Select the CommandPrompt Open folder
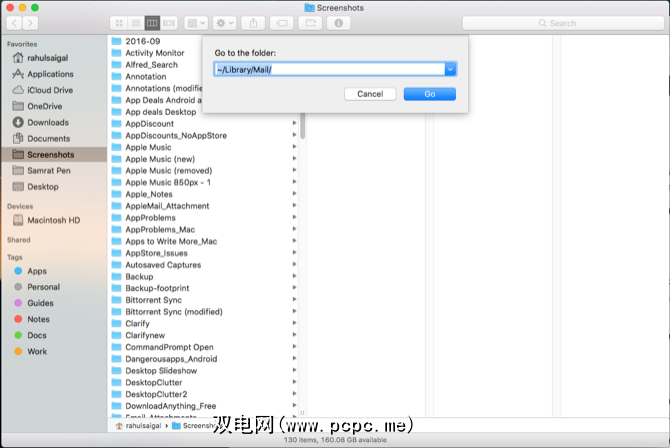This screenshot has width=670, height=448. (169, 347)
